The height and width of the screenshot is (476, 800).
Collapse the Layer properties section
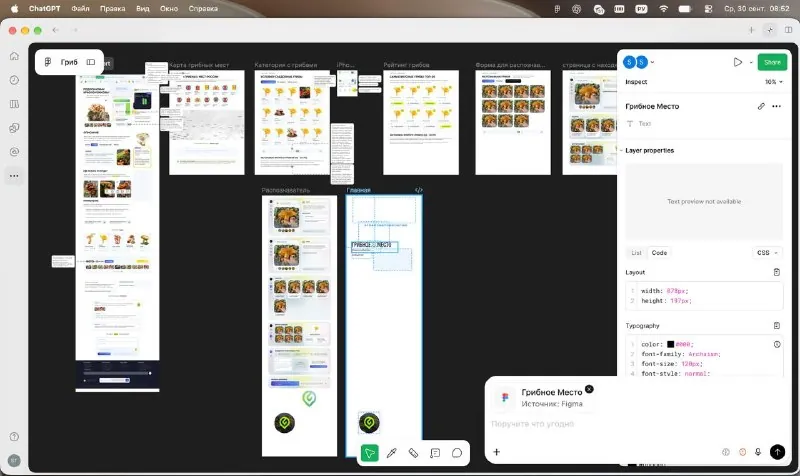(621, 151)
